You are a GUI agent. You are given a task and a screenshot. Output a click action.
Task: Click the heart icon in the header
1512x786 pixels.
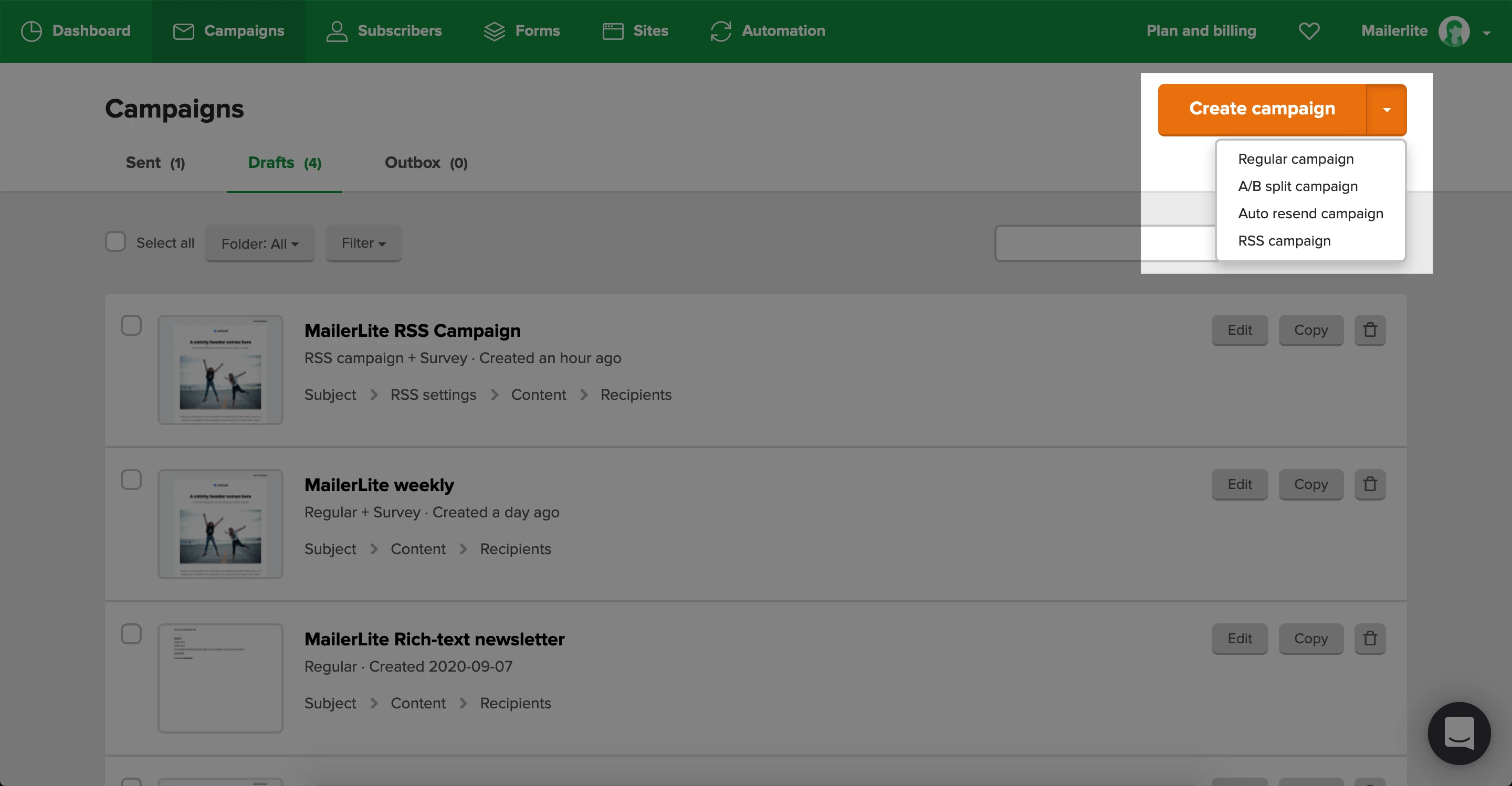[x=1309, y=31]
